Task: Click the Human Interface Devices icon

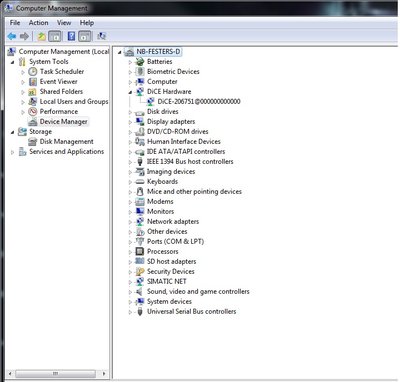Action: (140, 142)
